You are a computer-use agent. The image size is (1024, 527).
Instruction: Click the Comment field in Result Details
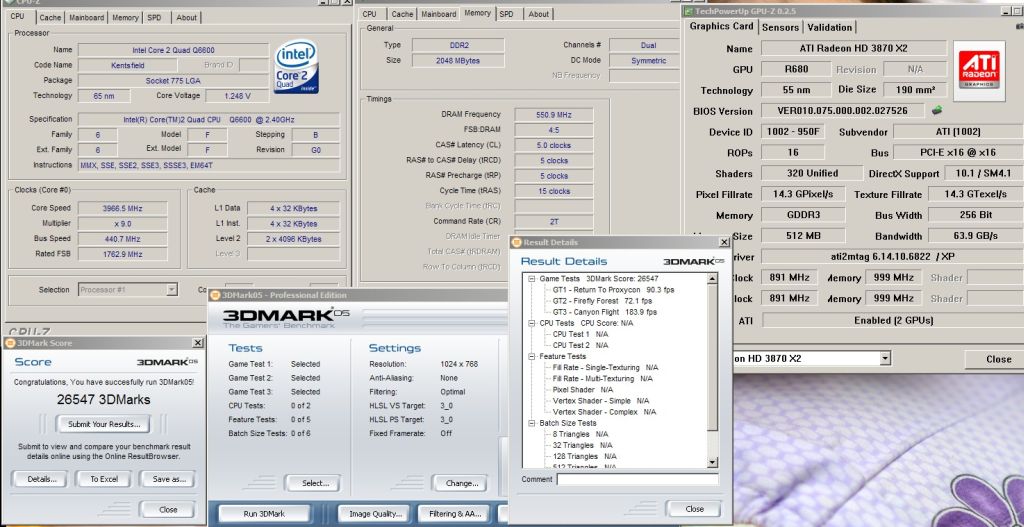[x=637, y=479]
